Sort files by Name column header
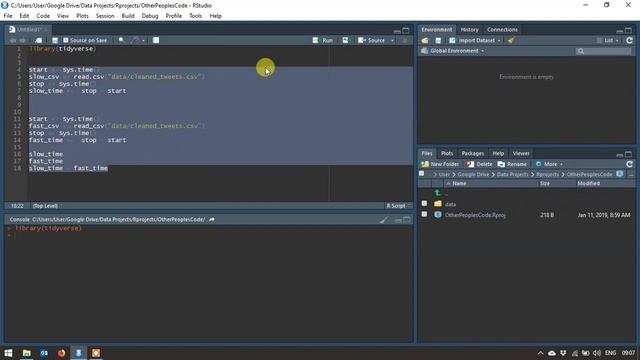640x360 pixels. [x=459, y=184]
